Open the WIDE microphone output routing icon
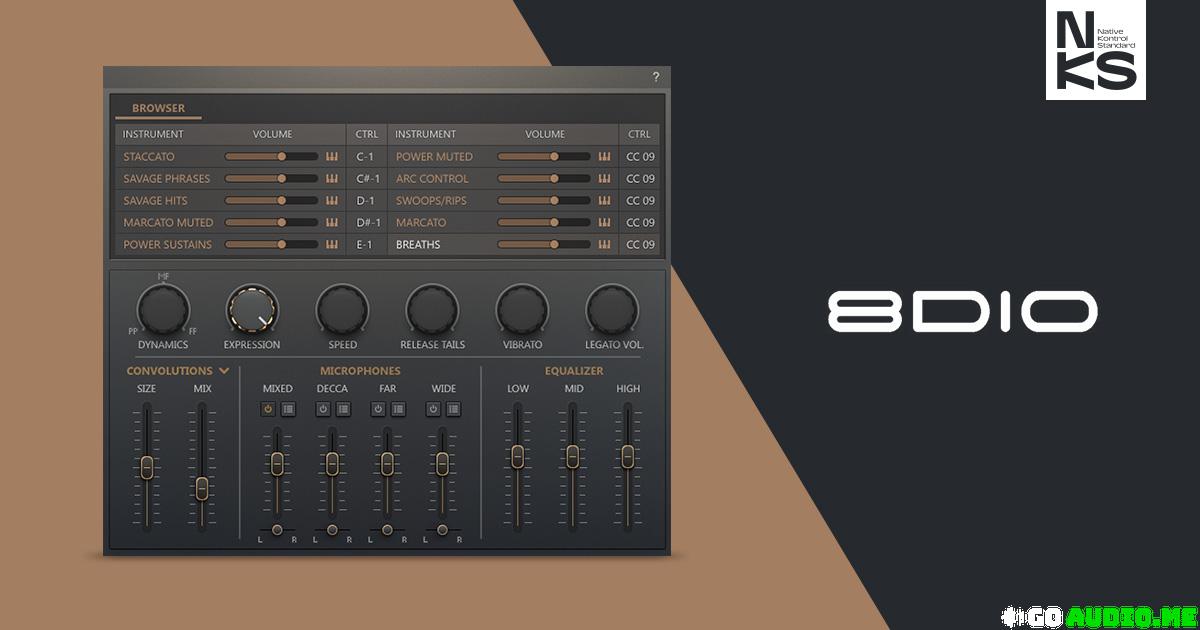Screen dimensions: 1200x630 click(453, 409)
